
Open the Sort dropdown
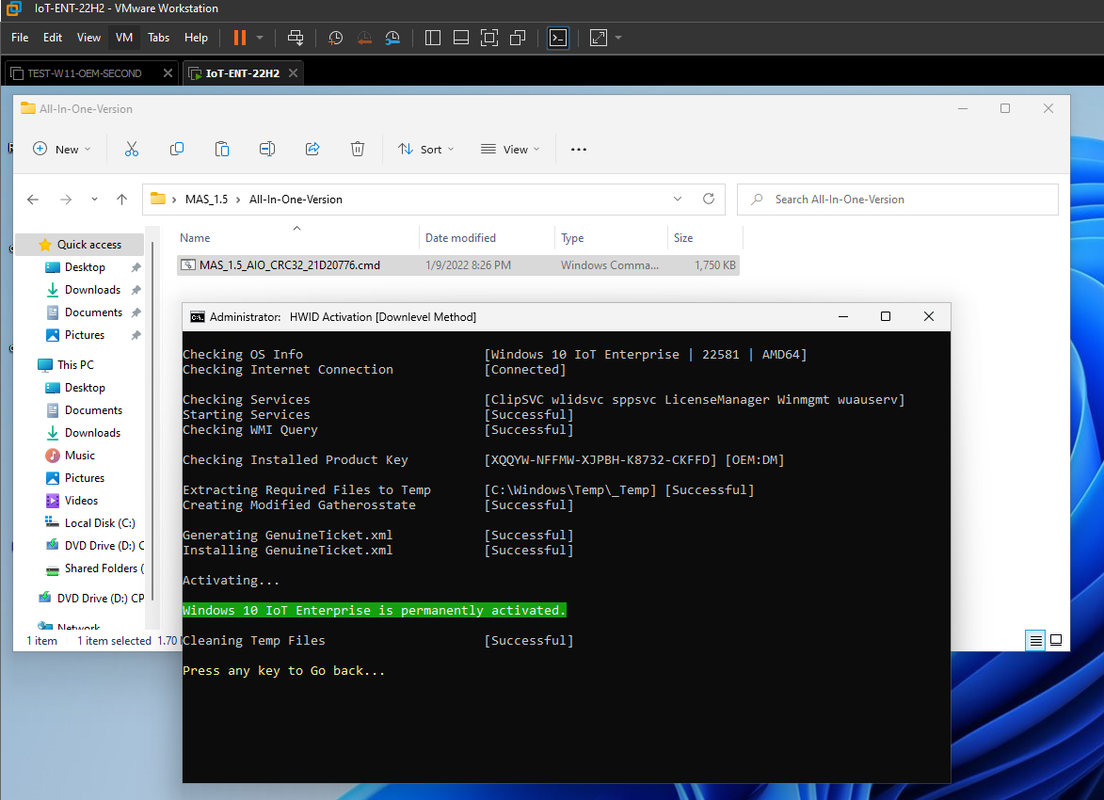coord(426,149)
